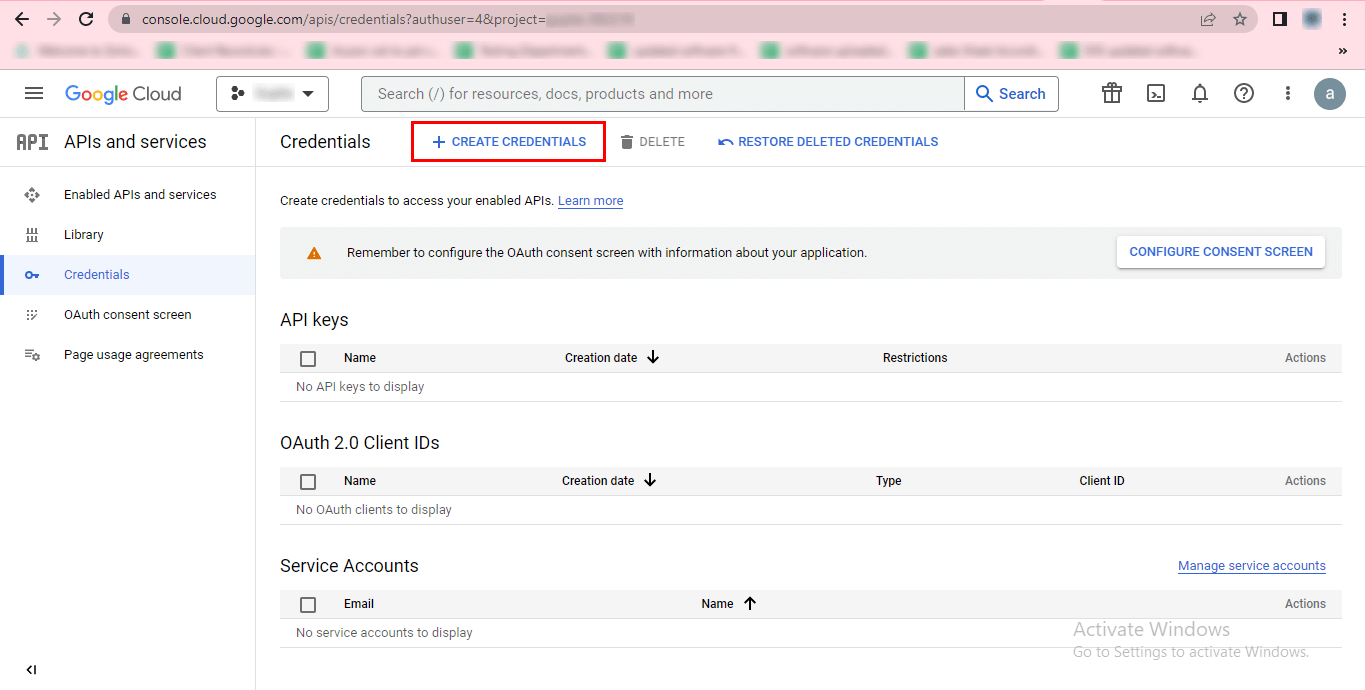Screen dimensions: 1365x690
Task: Select all Service Accounts checkbox
Action: pos(308,604)
